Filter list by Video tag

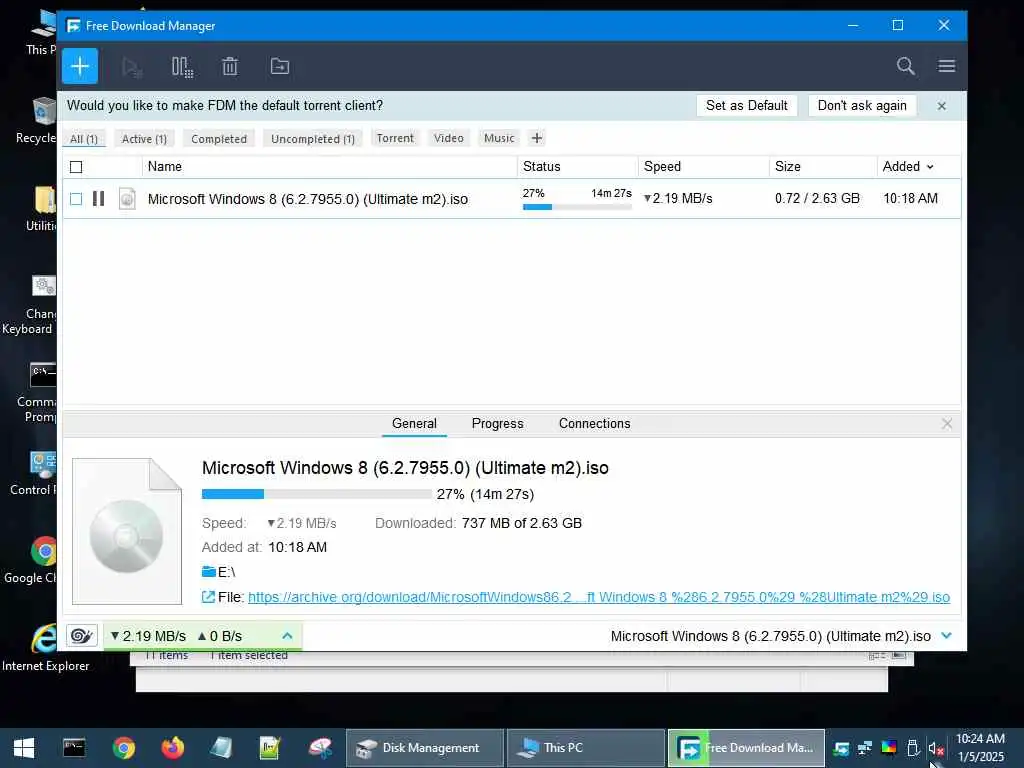click(x=449, y=138)
